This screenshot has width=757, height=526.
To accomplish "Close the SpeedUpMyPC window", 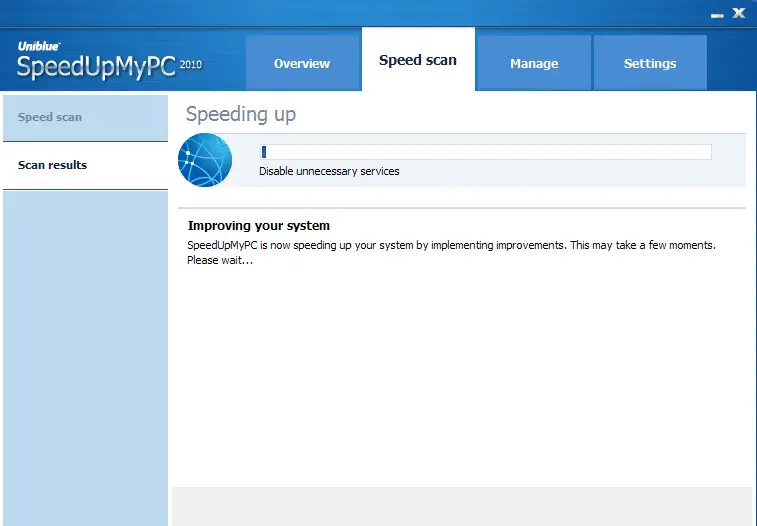I will point(739,13).
